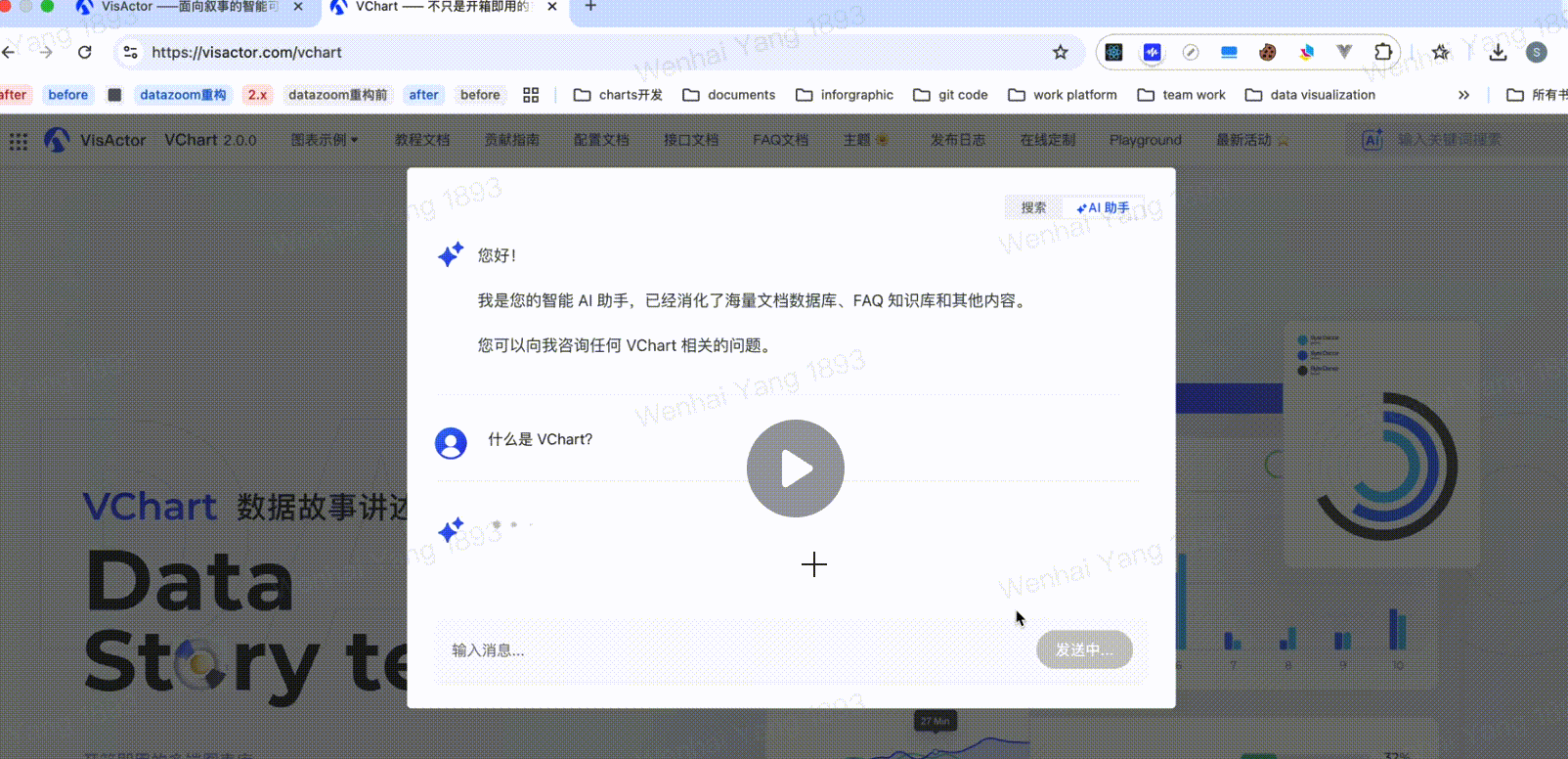Open the datazoom重构前 bookmark
Screen dimensions: 1568x759
(x=337, y=95)
